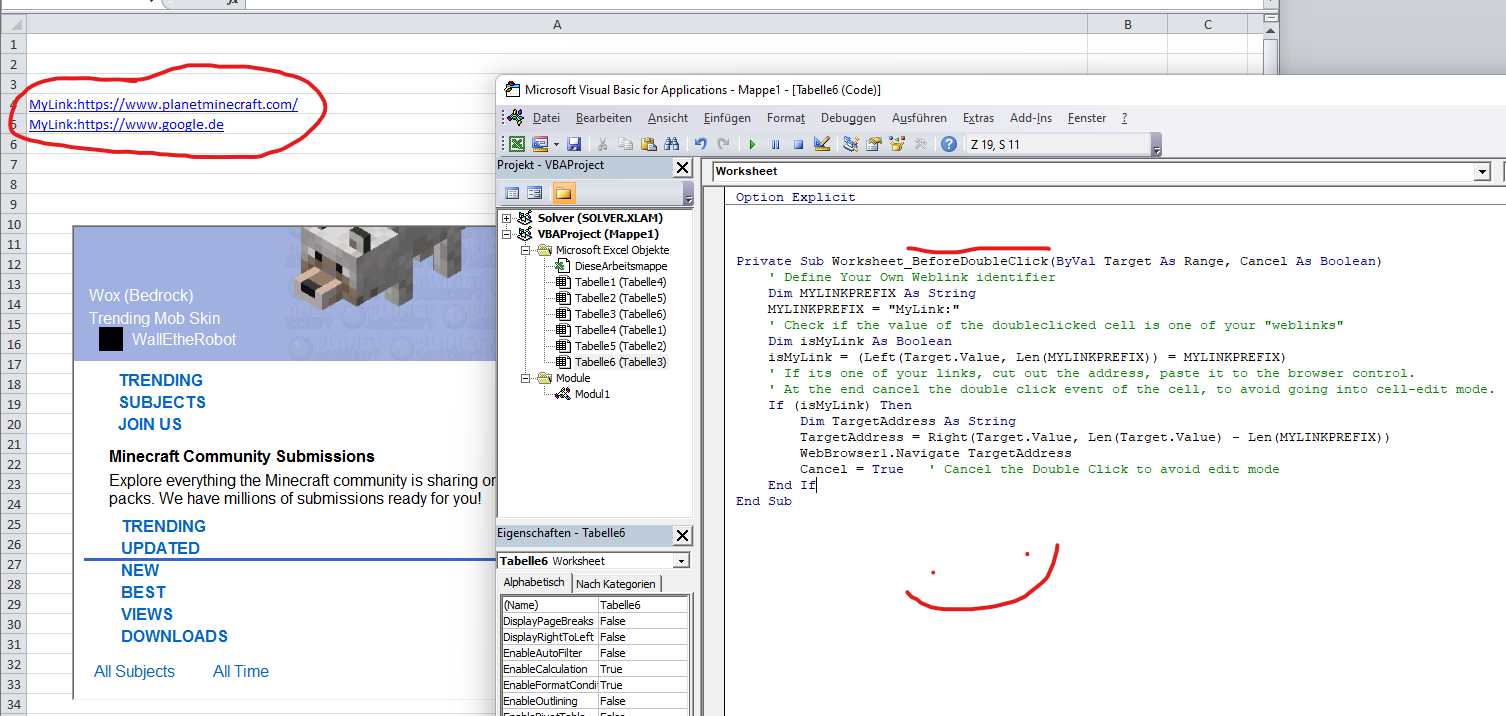Click the Save icon in VBA toolbar

(574, 144)
